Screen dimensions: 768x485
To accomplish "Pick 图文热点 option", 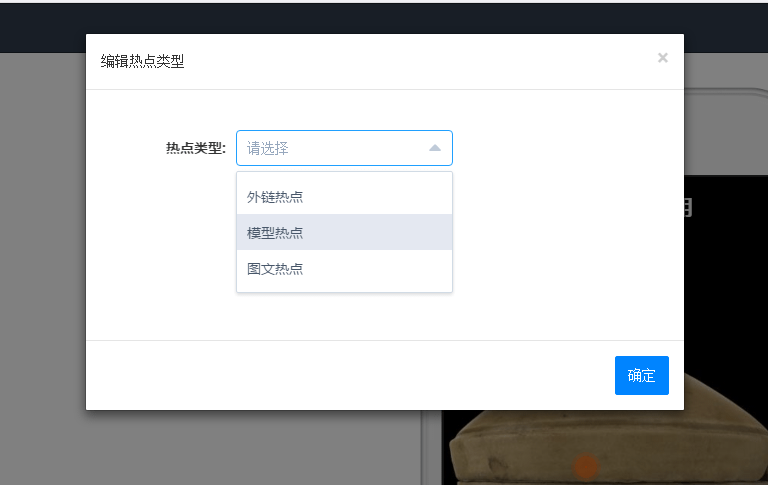I will (x=344, y=268).
